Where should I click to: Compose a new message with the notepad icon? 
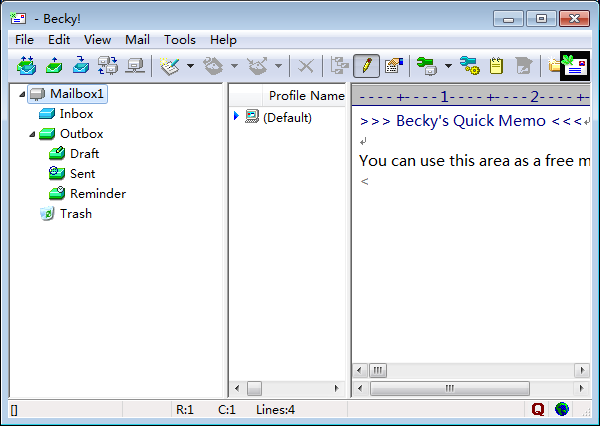coord(170,66)
